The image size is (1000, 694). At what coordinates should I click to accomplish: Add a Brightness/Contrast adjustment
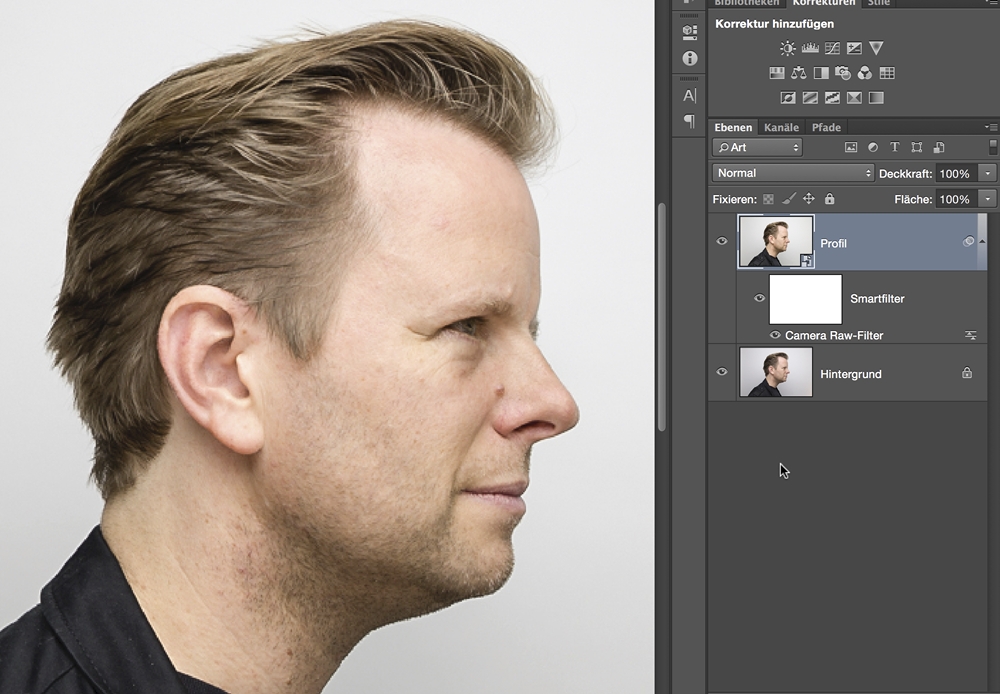tap(788, 48)
